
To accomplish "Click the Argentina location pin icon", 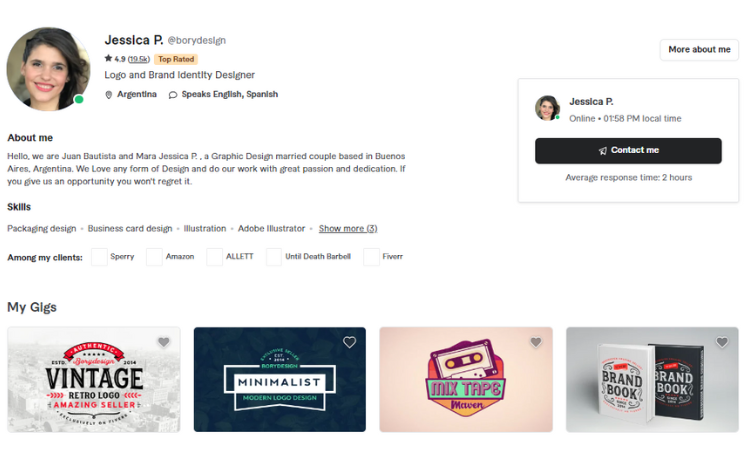I will (x=108, y=95).
